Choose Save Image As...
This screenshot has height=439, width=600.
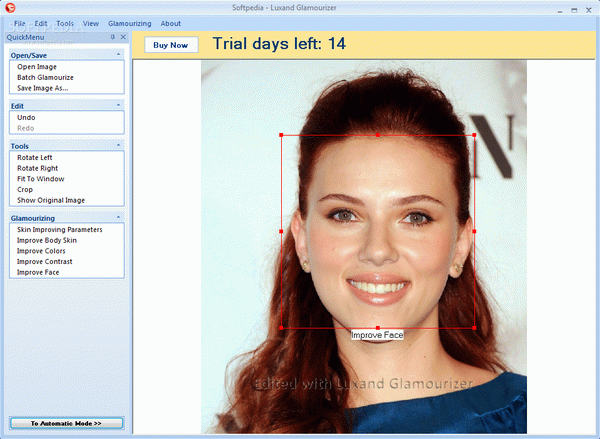click(x=42, y=88)
